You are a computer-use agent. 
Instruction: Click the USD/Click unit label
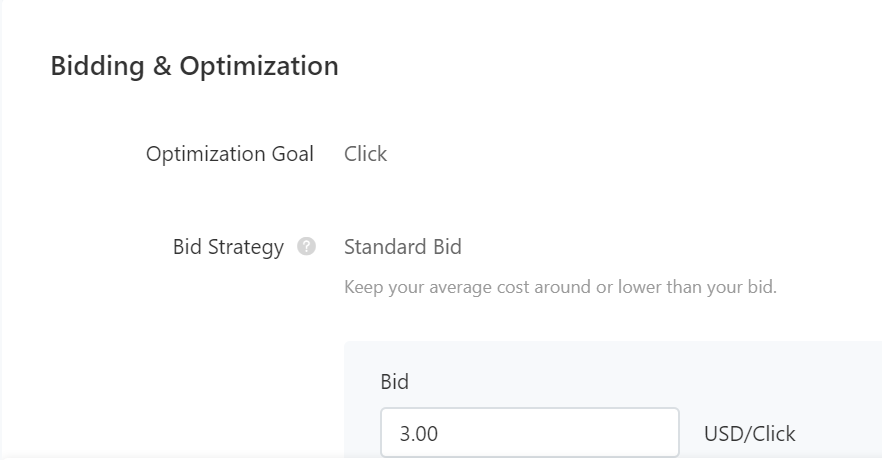click(x=750, y=434)
